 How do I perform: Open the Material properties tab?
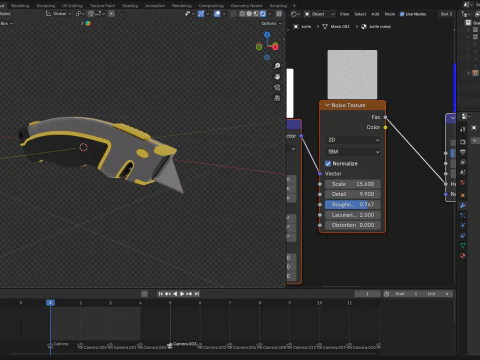[x=463, y=256]
